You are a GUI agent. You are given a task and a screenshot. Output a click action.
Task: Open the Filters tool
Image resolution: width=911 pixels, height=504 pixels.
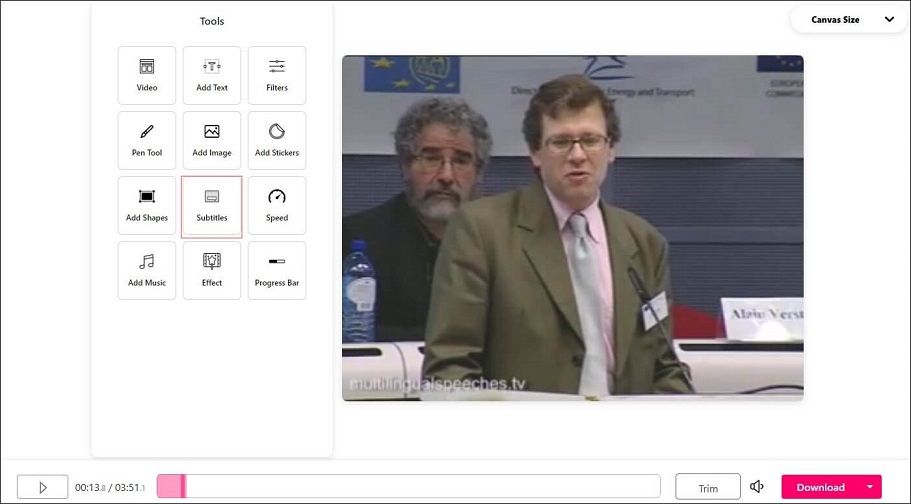point(277,76)
